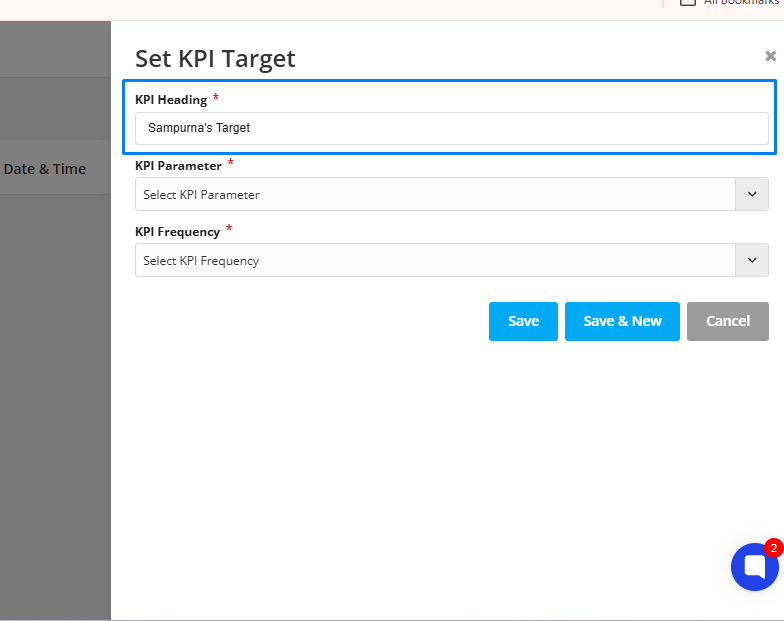Viewport: 784px width, 621px height.
Task: Save the KPI target
Action: pyautogui.click(x=523, y=321)
